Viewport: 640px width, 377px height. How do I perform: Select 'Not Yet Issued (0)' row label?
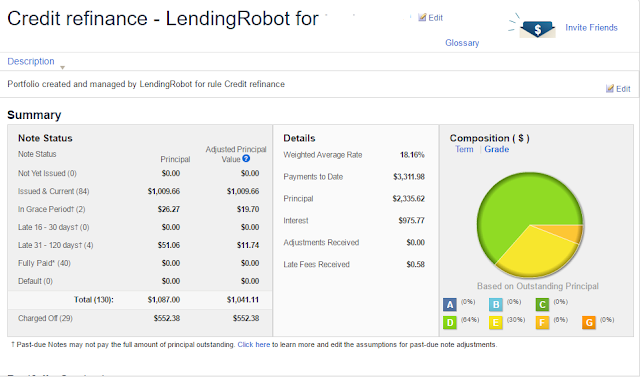[x=47, y=173]
